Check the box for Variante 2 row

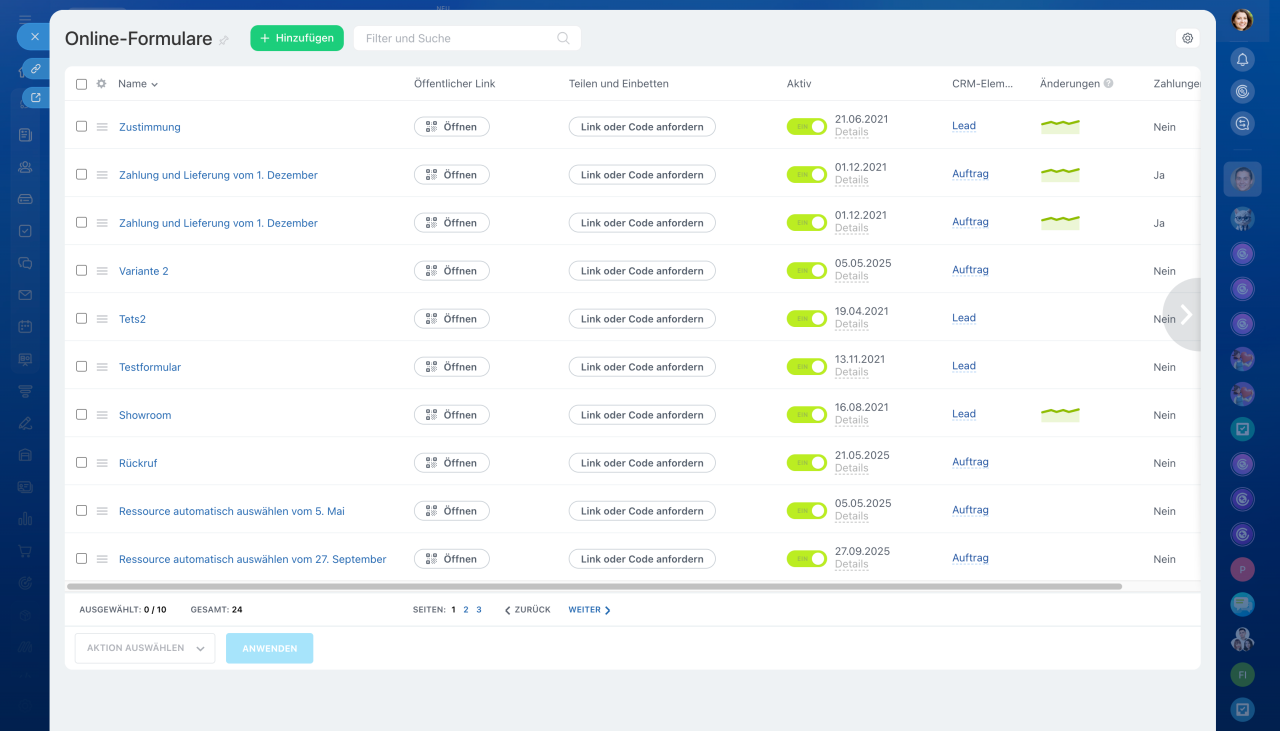click(x=81, y=270)
